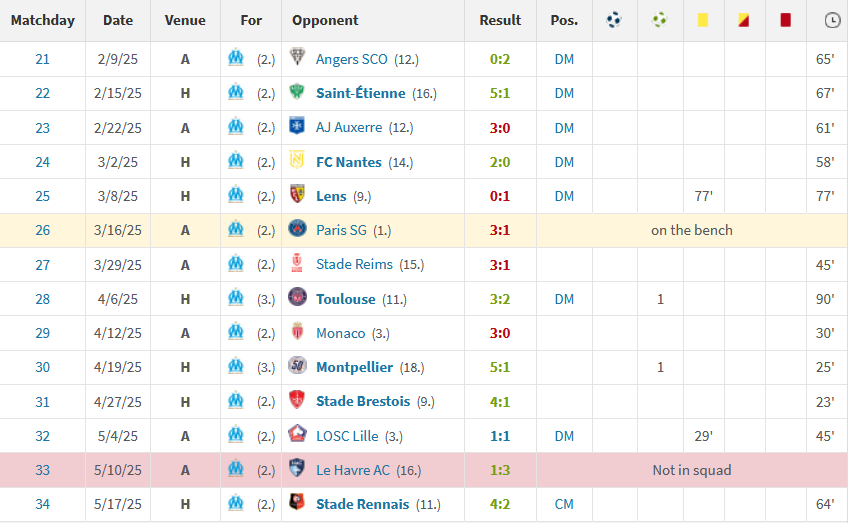Click the Opponent column header
Screen dimensions: 848x523
(x=325, y=21)
